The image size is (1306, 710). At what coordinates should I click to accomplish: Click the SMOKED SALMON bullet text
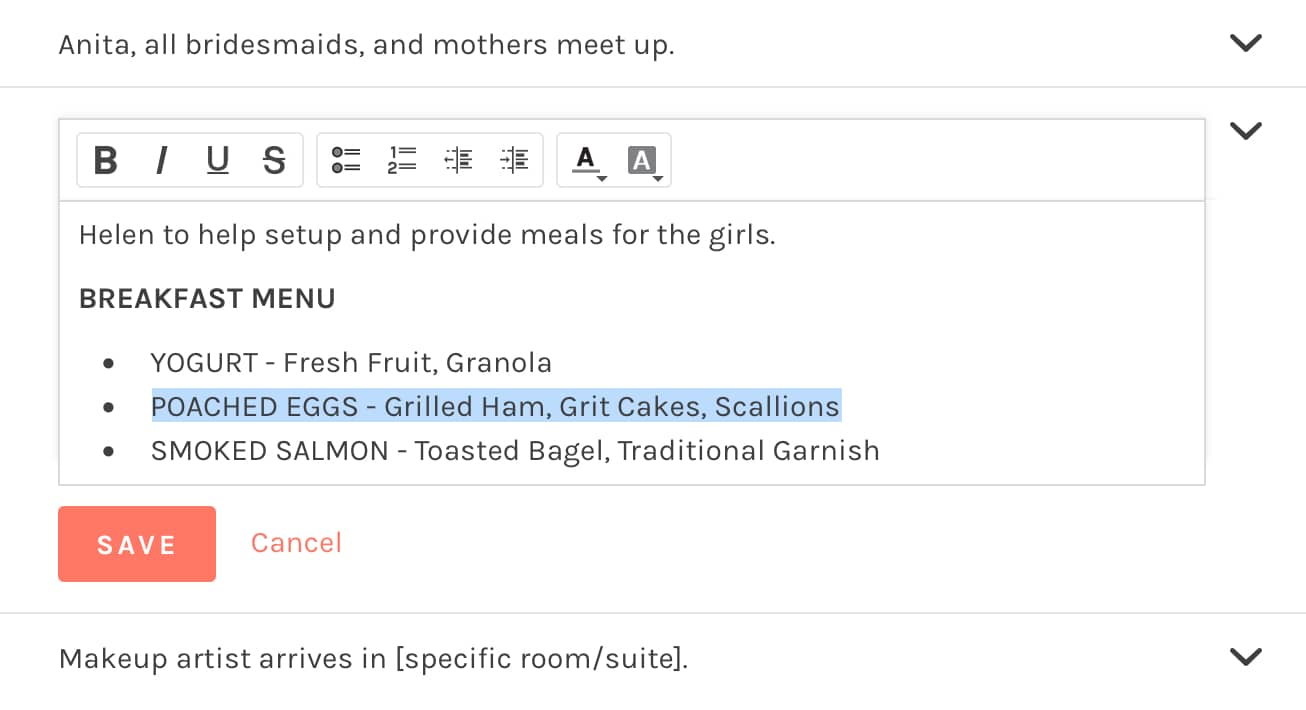click(x=515, y=451)
